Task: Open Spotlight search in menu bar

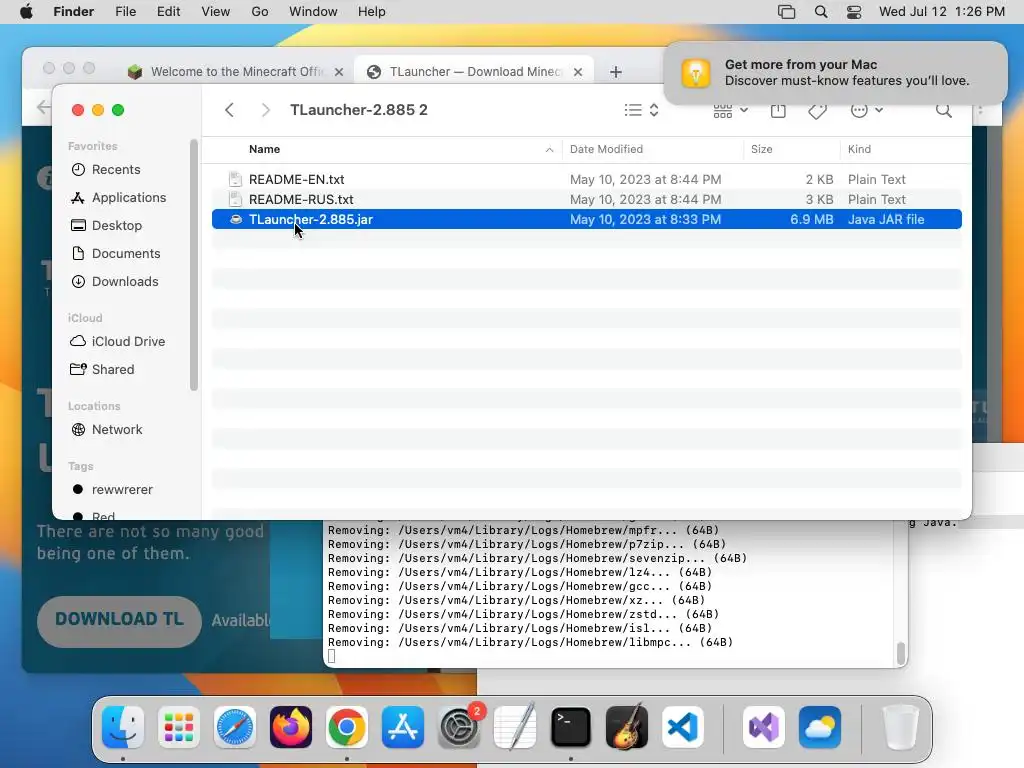Action: [x=821, y=12]
